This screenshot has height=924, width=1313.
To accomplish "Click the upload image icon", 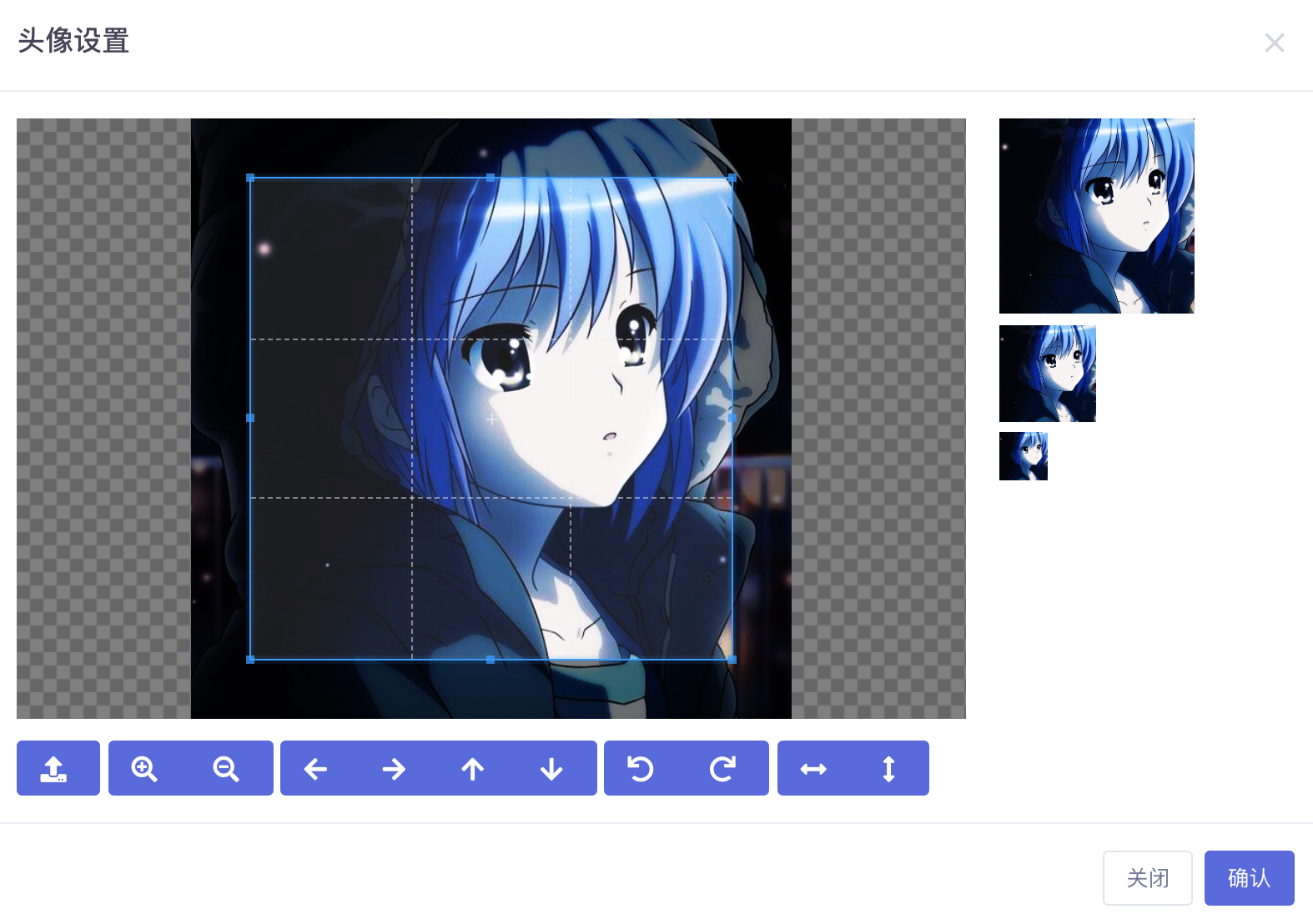I will pos(54,768).
